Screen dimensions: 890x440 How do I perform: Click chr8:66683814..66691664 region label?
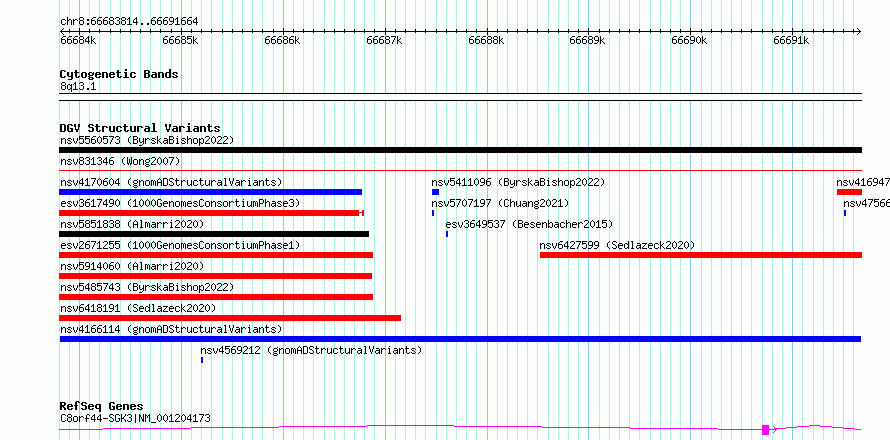coord(129,22)
